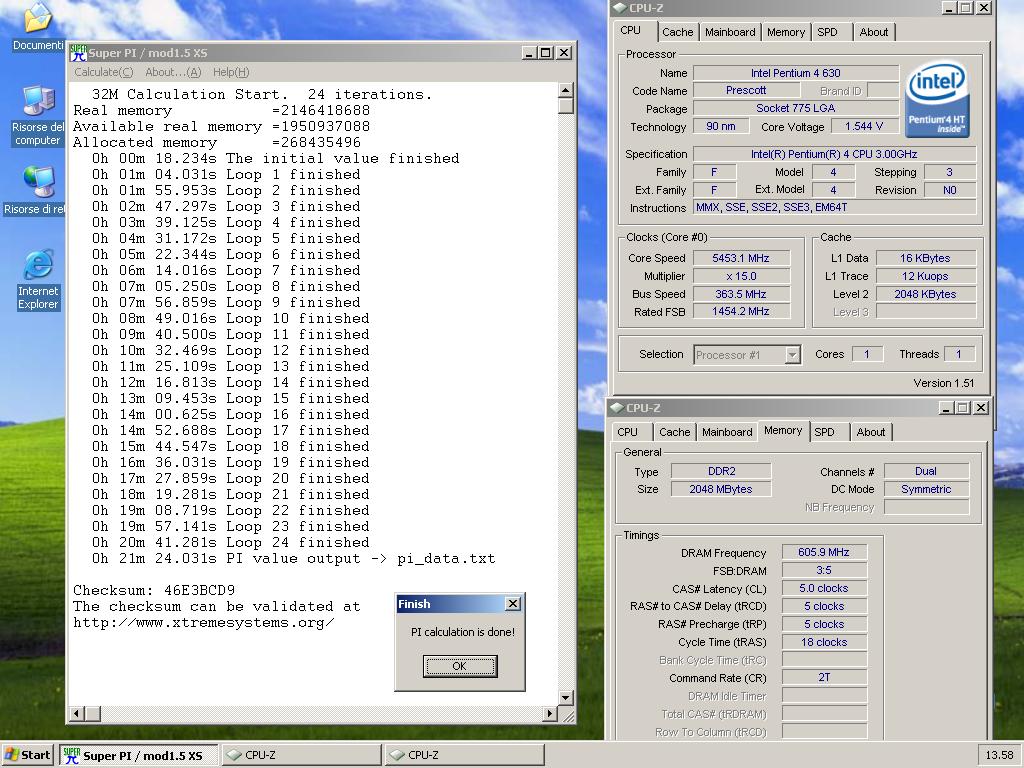Click the xtremesystems.org URL text
Viewport: 1024px width, 768px height.
204,622
